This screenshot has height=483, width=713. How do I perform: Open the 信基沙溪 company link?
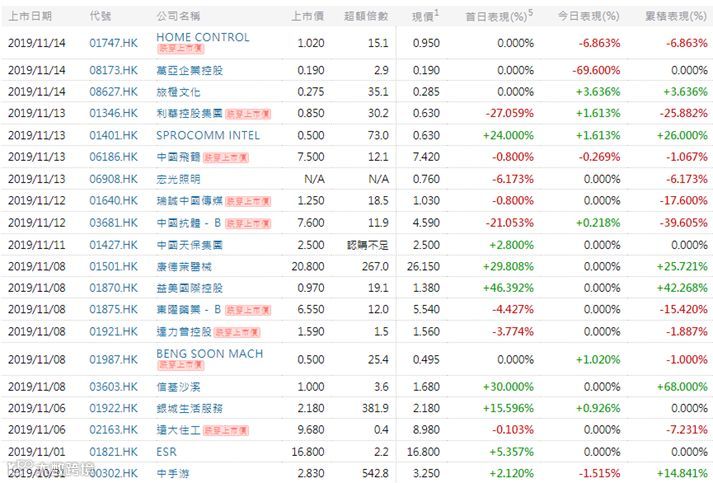coord(178,387)
